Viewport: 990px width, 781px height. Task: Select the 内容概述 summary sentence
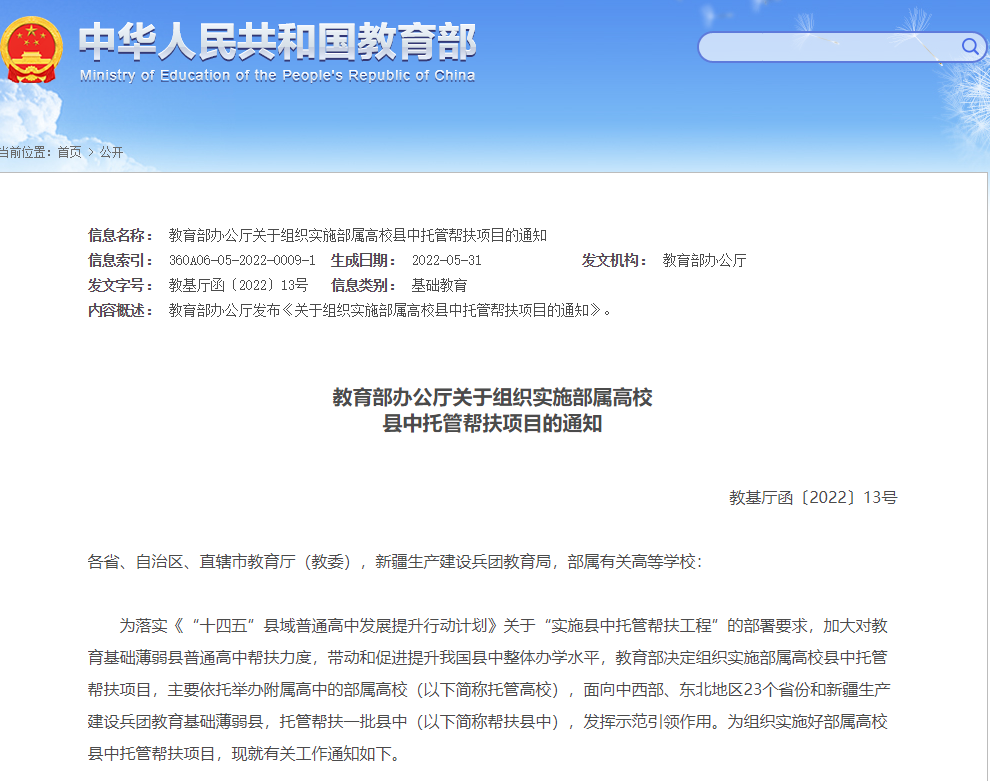click(390, 311)
